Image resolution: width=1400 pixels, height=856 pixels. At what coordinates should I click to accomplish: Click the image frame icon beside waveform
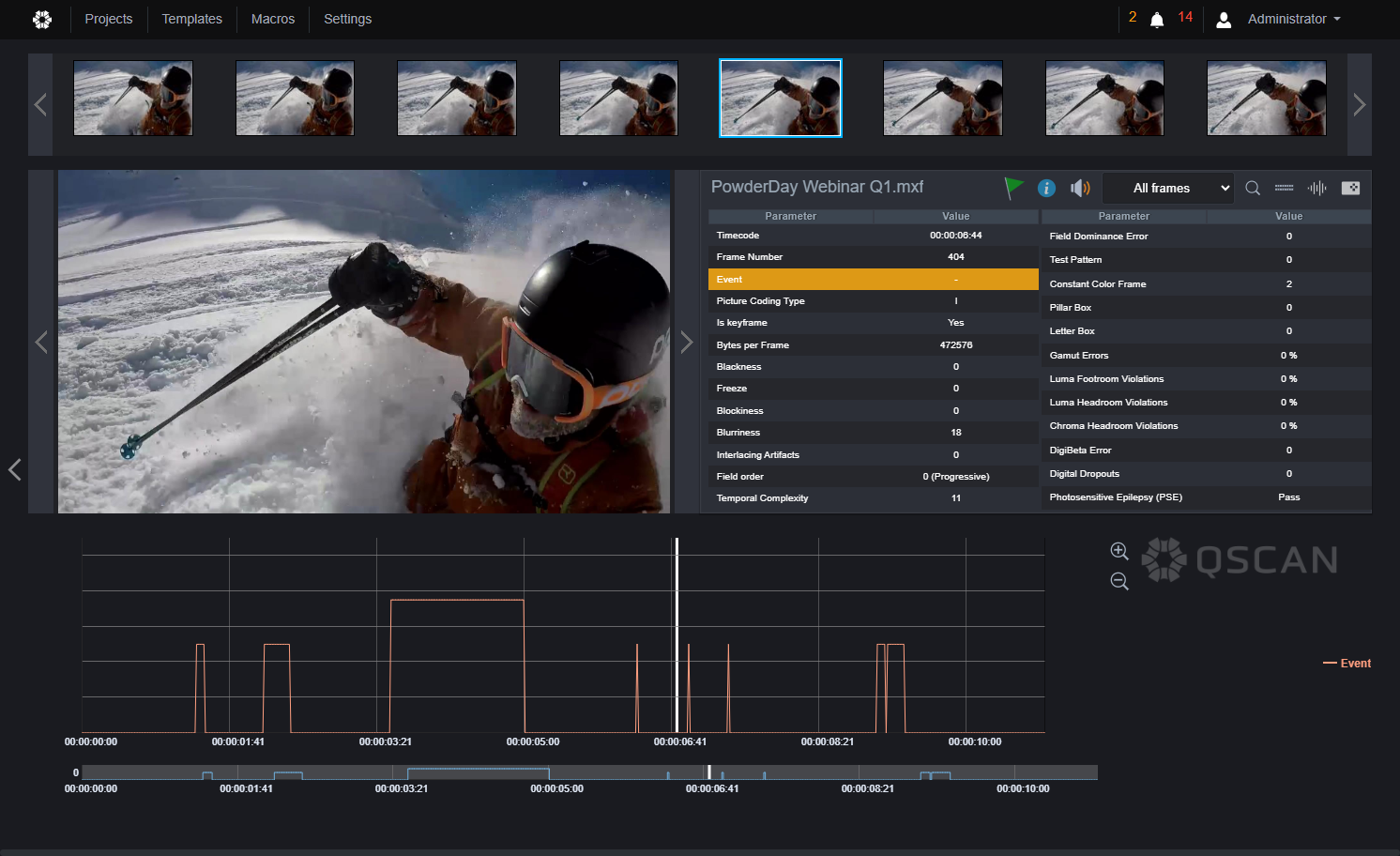pyautogui.click(x=1350, y=188)
